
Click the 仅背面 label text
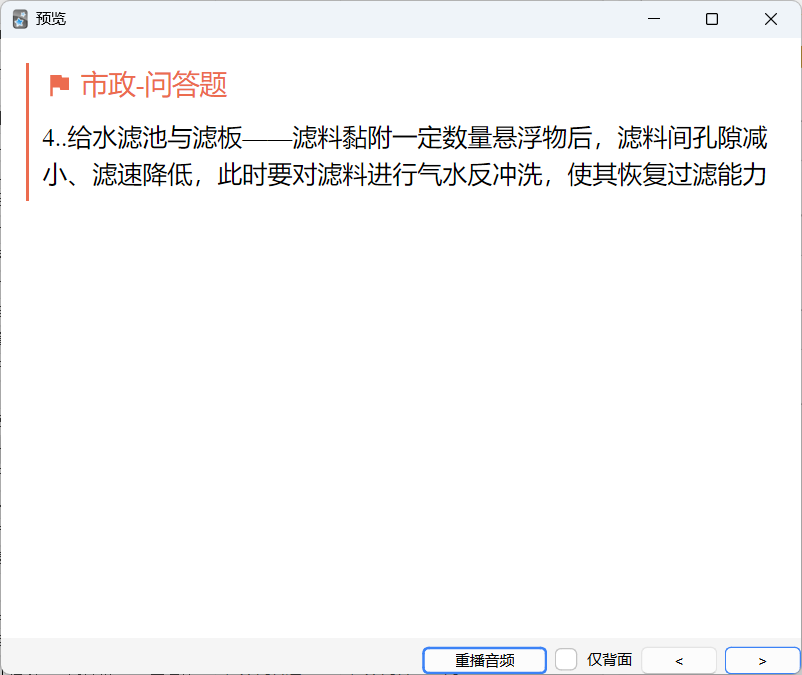click(609, 660)
